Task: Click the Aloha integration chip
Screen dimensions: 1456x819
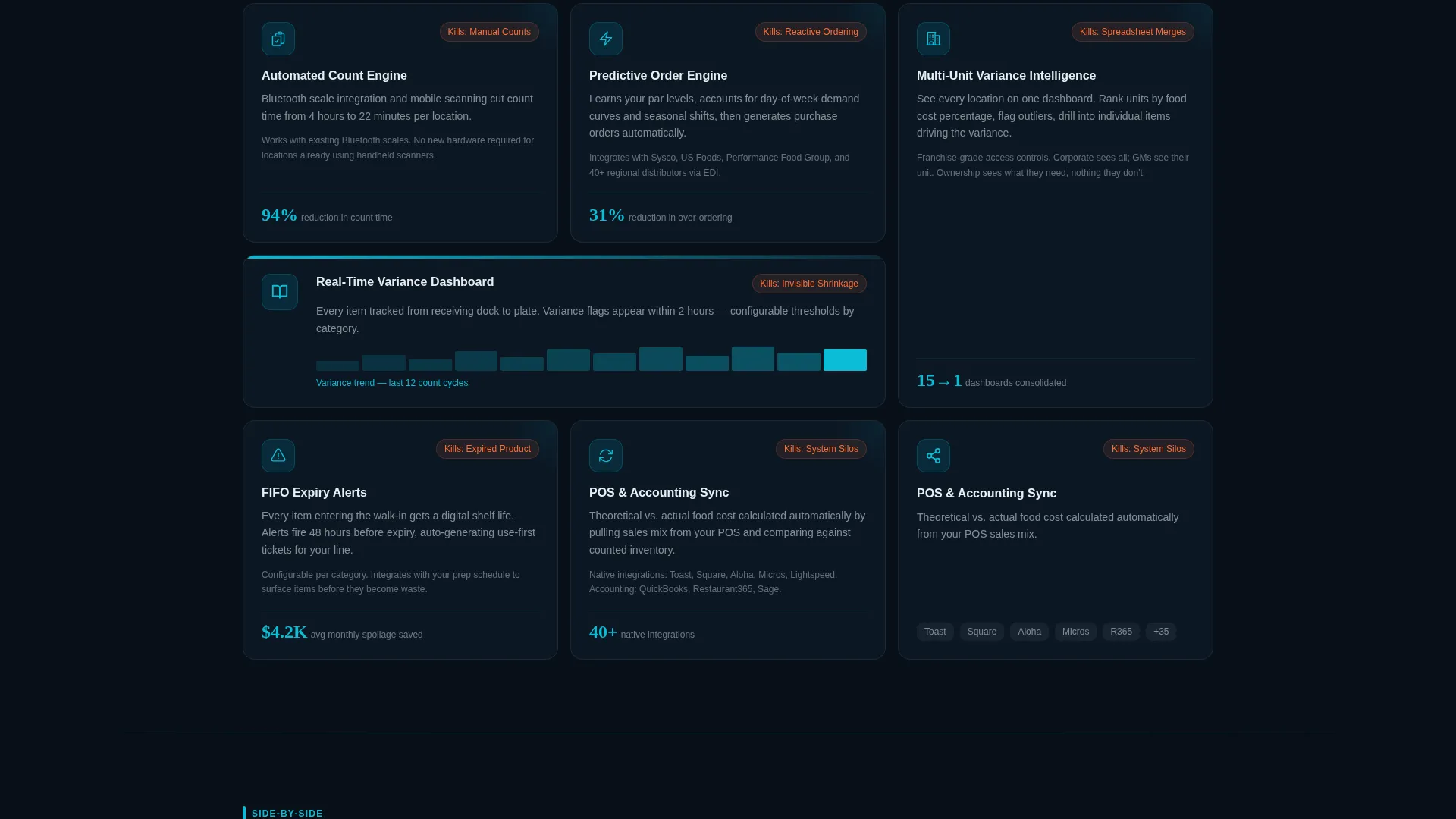Action: point(1029,632)
